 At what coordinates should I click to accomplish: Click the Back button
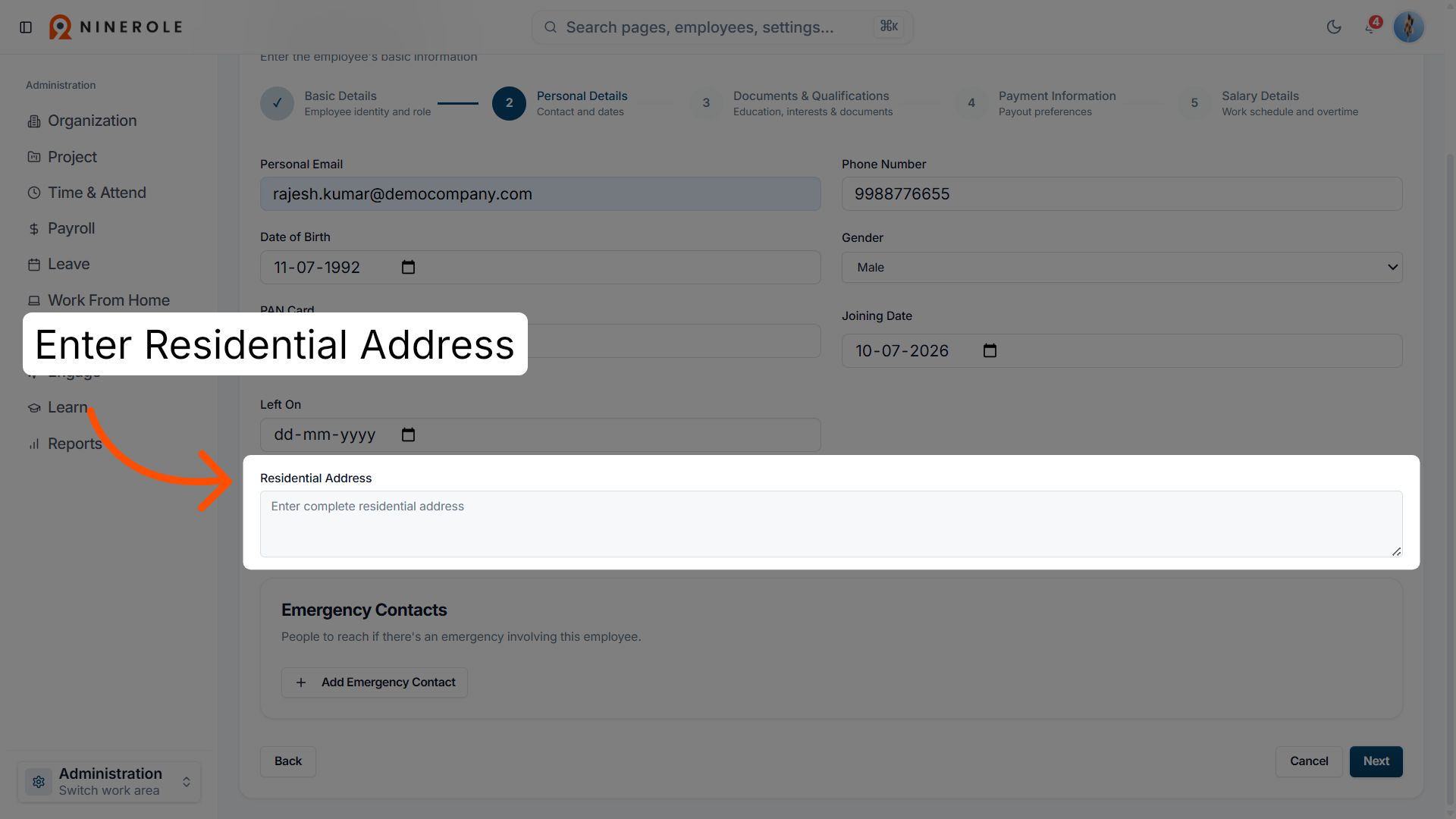[288, 761]
